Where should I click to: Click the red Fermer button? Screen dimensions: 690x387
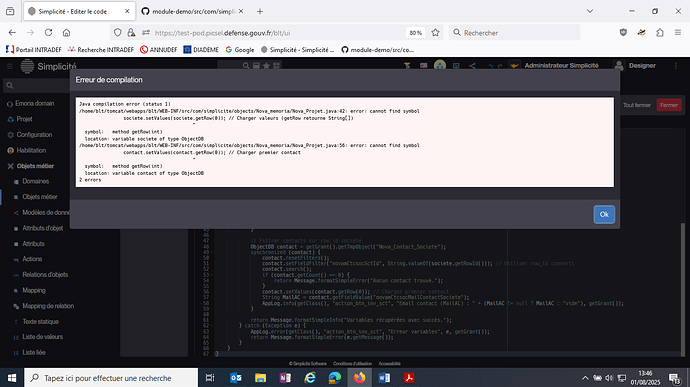[x=669, y=105]
